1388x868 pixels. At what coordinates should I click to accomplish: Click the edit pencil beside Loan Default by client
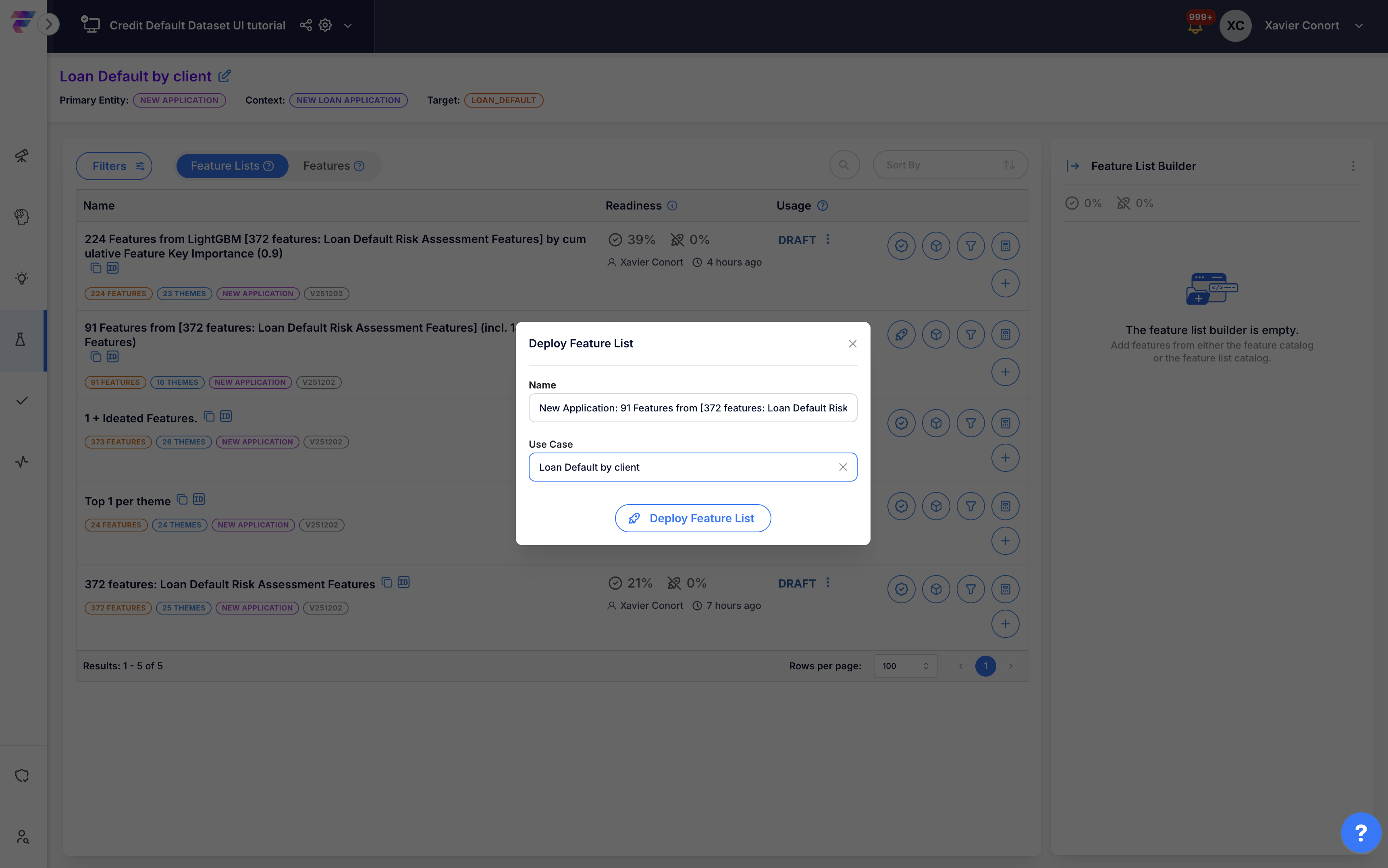[x=225, y=76]
